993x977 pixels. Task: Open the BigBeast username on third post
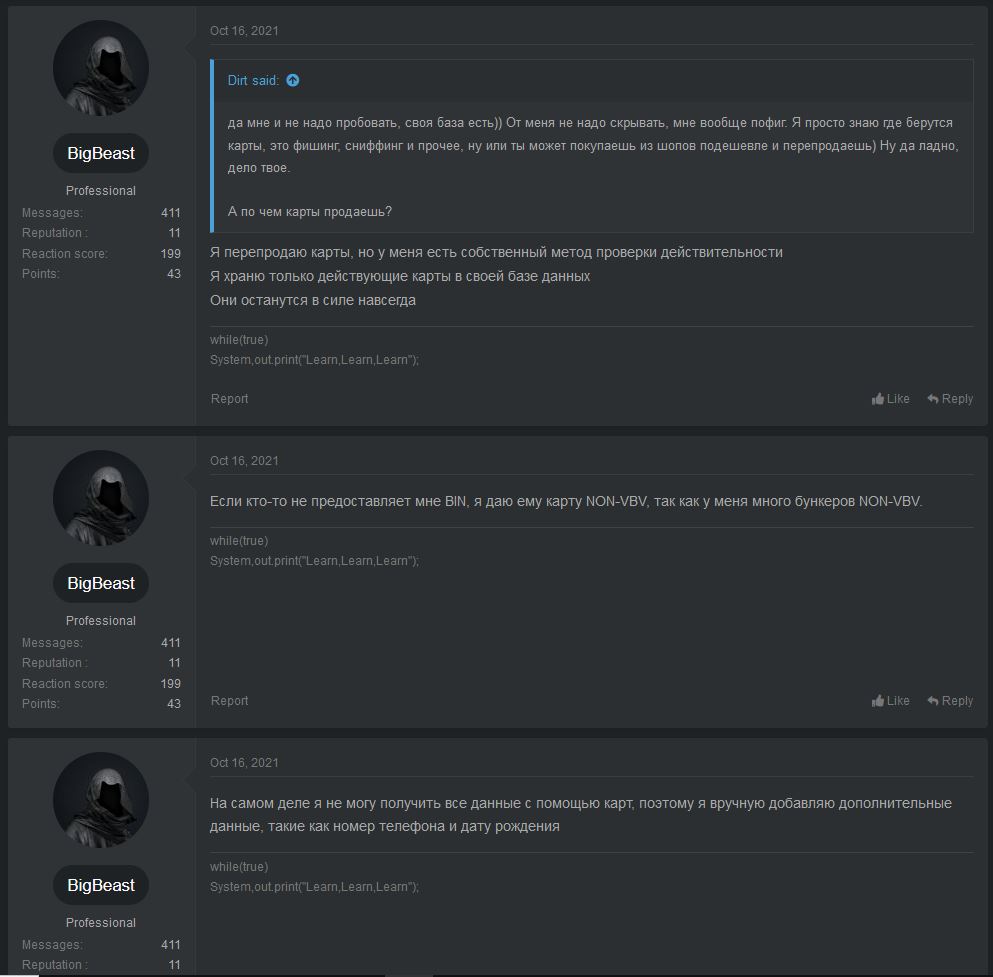click(101, 885)
